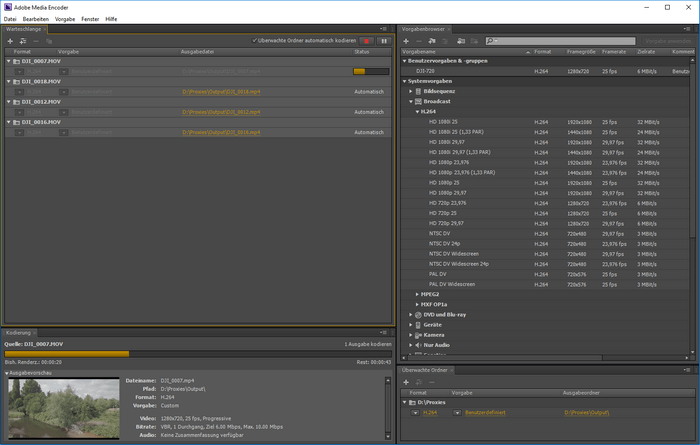The height and width of the screenshot is (445, 700).
Task: Click the Kodierung encoding progress bar
Action: [198, 354]
